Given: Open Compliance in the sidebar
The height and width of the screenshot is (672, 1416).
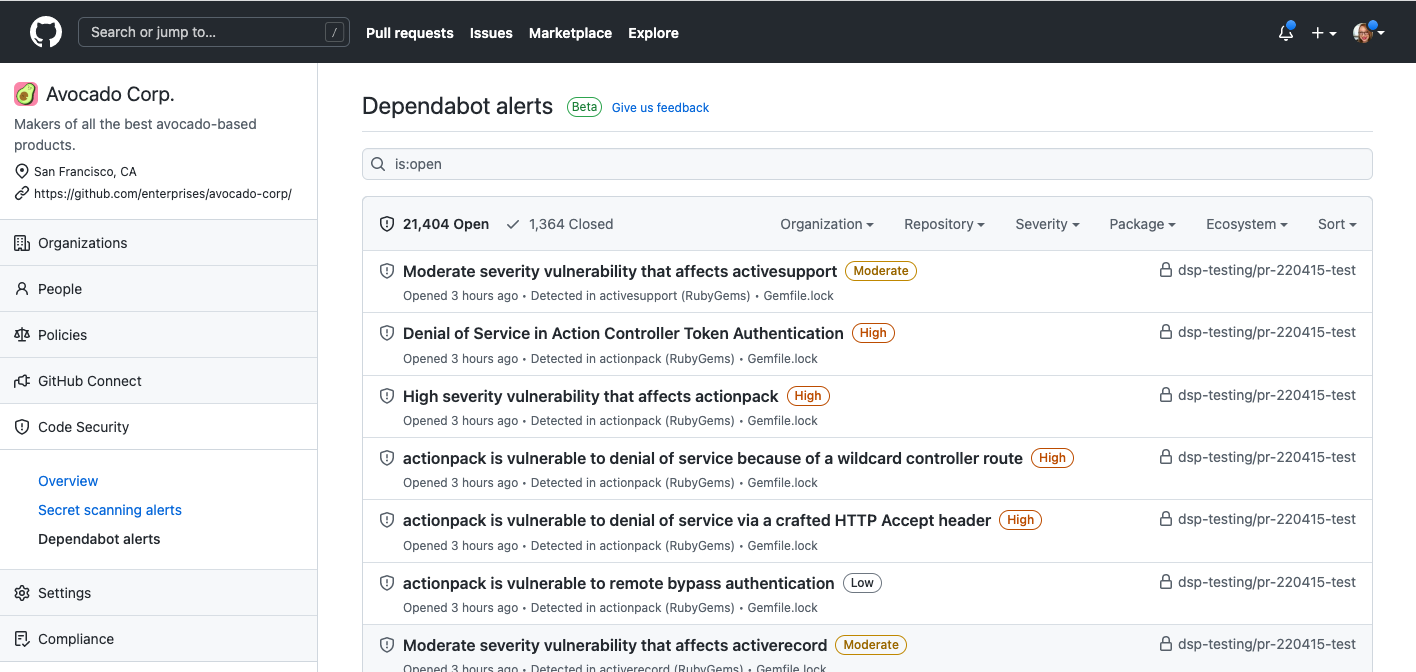Looking at the screenshot, I should tap(158, 639).
